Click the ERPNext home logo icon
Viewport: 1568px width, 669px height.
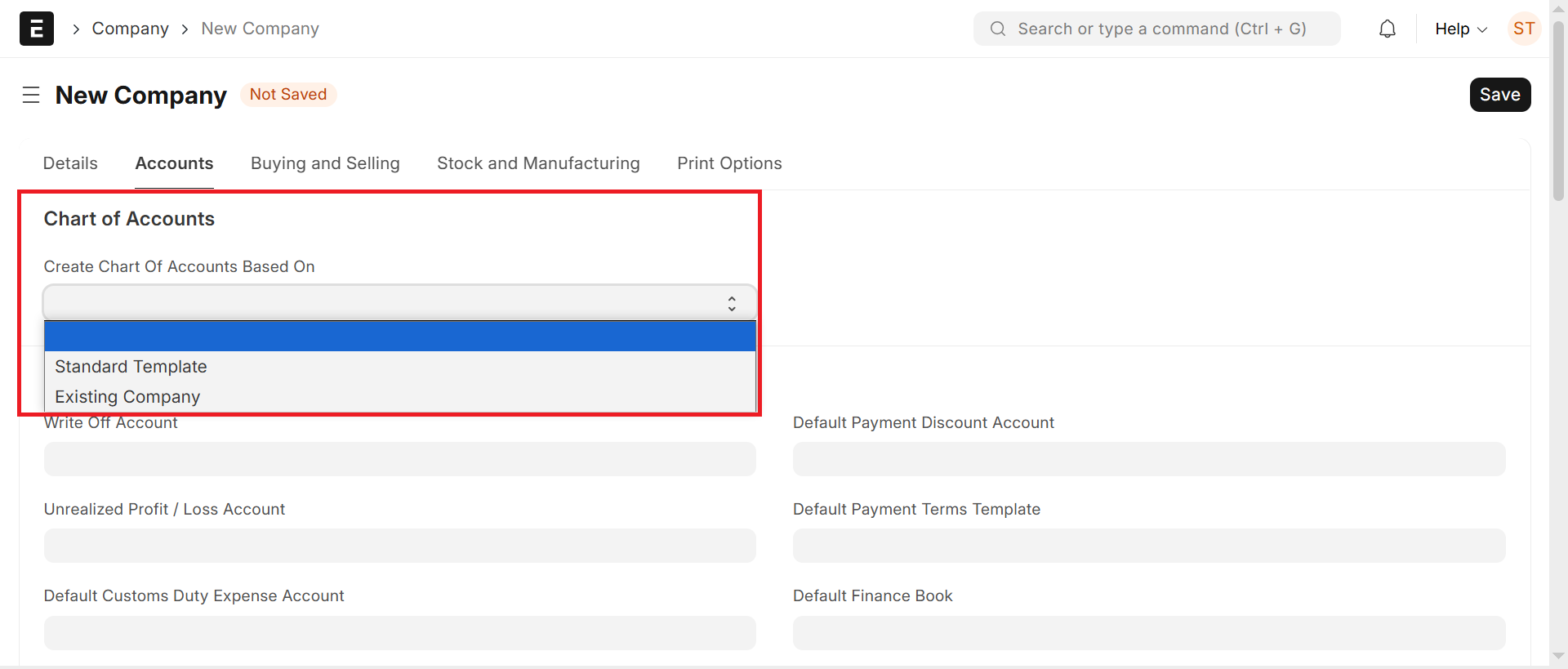tap(37, 29)
